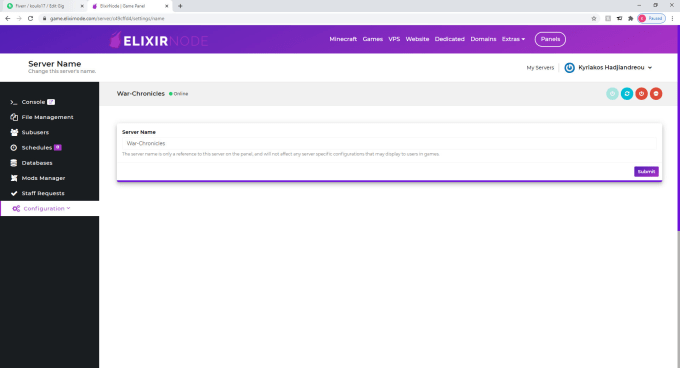Image resolution: width=680 pixels, height=368 pixels.
Task: Open the Extras dropdown in the navbar
Action: coord(513,39)
